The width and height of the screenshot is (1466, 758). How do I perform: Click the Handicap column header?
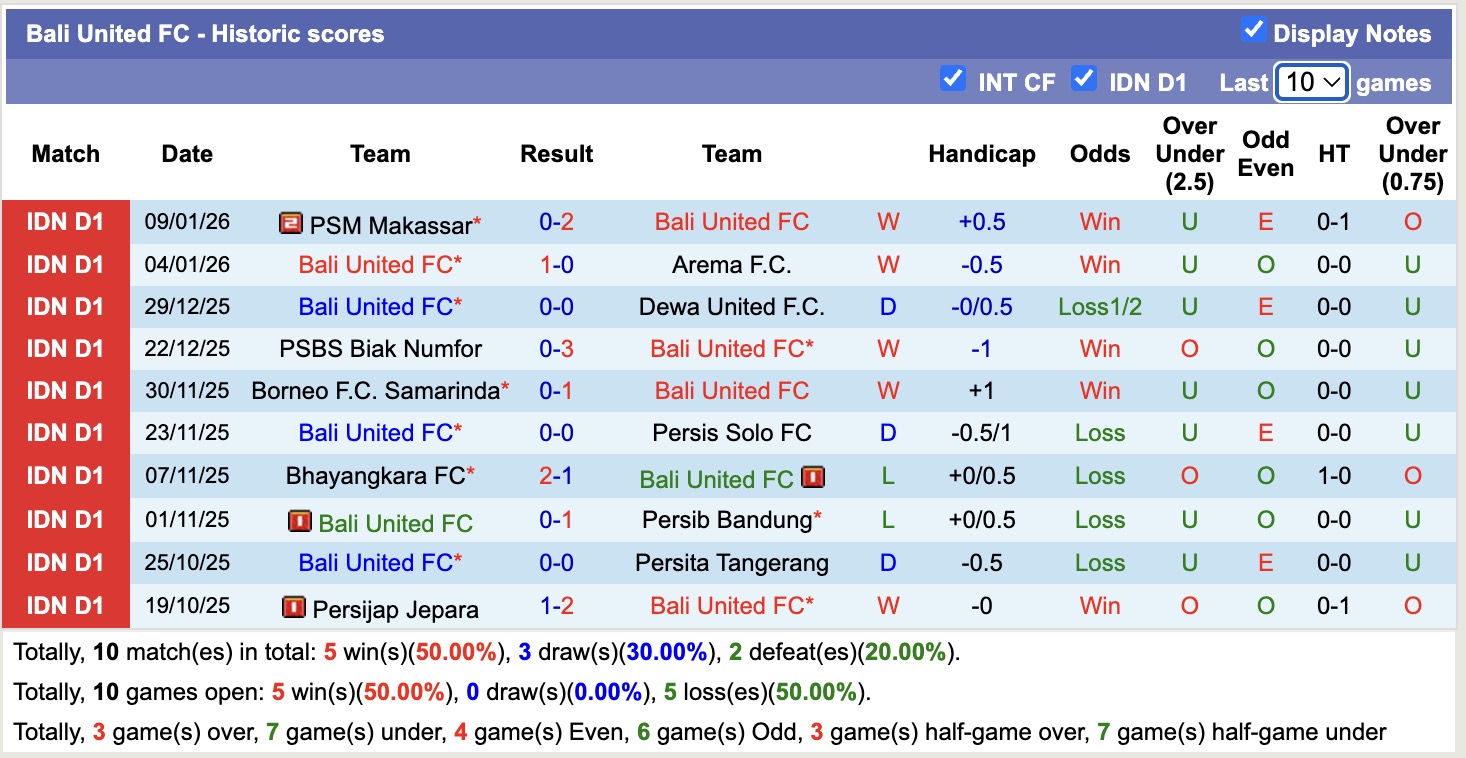click(982, 154)
